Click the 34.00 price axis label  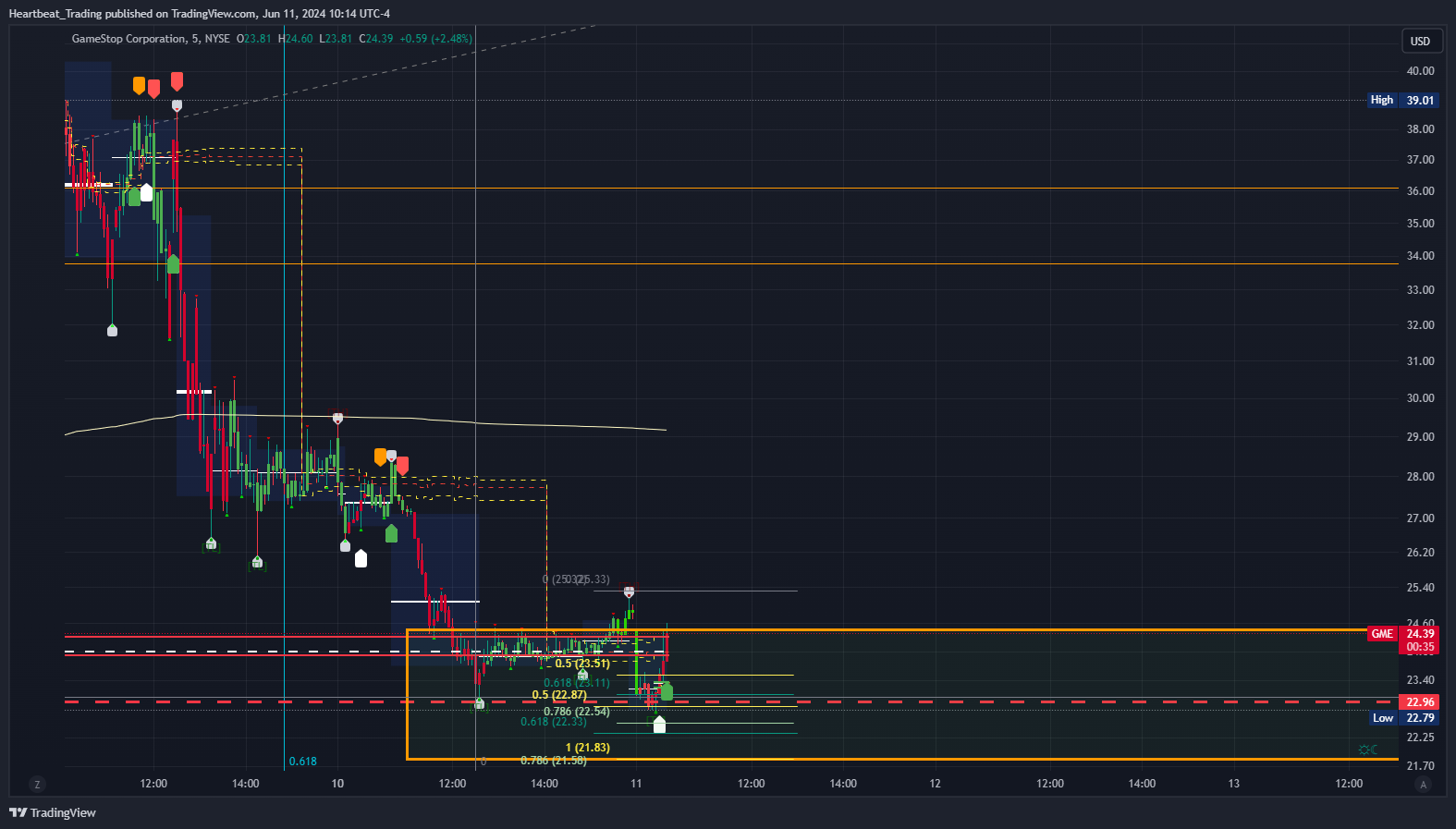click(1420, 256)
